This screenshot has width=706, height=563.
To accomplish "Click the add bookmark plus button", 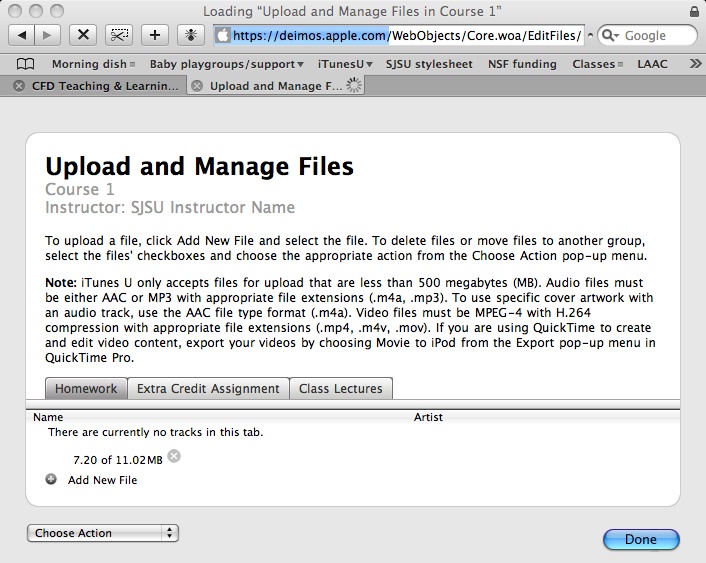I will coord(154,35).
